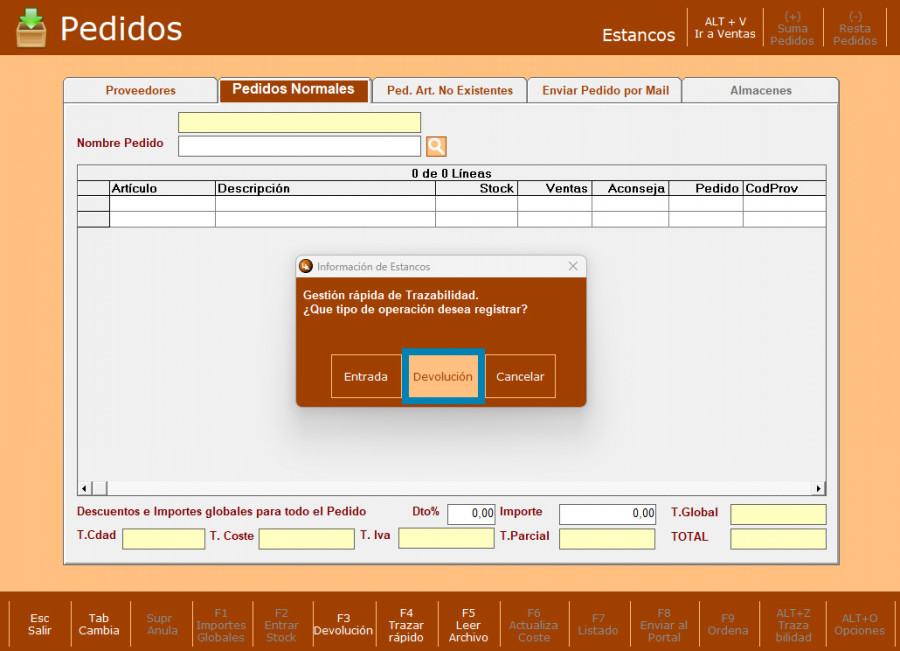Switch to the Proveedores tab
This screenshot has width=900, height=651.
[x=141, y=90]
